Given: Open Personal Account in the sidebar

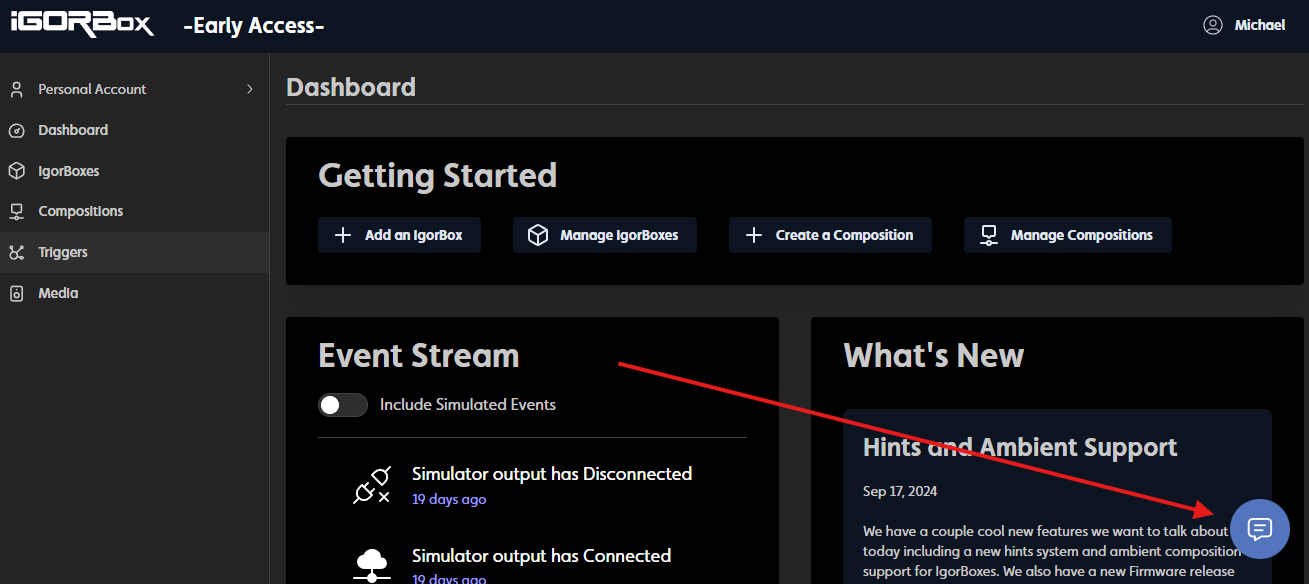Looking at the screenshot, I should tap(92, 89).
